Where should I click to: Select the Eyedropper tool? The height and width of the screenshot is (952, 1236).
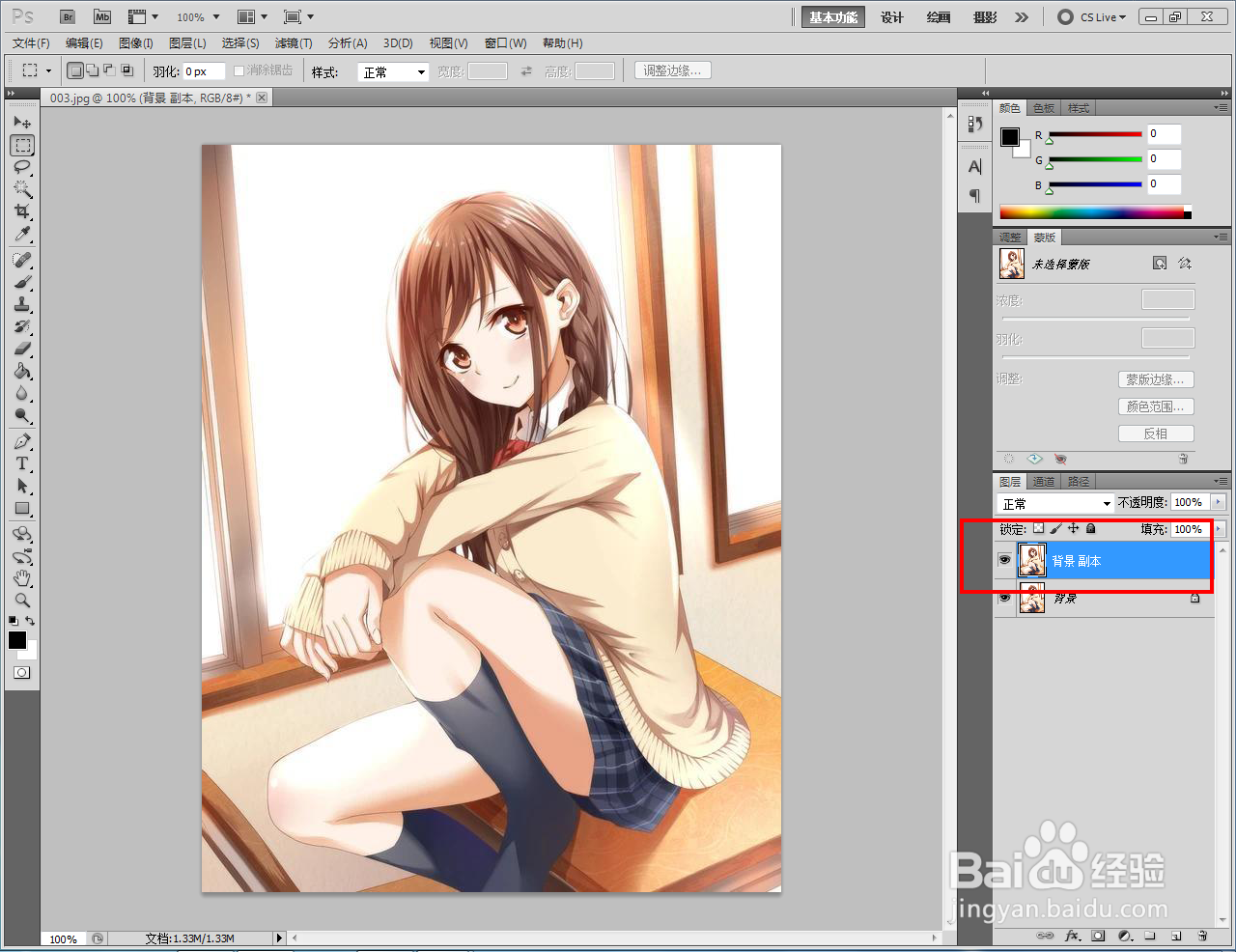tap(22, 234)
